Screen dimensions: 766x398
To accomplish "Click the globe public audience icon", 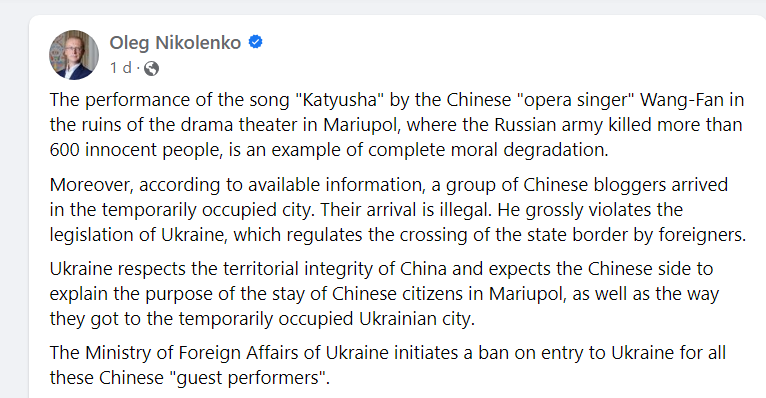I will point(151,68).
